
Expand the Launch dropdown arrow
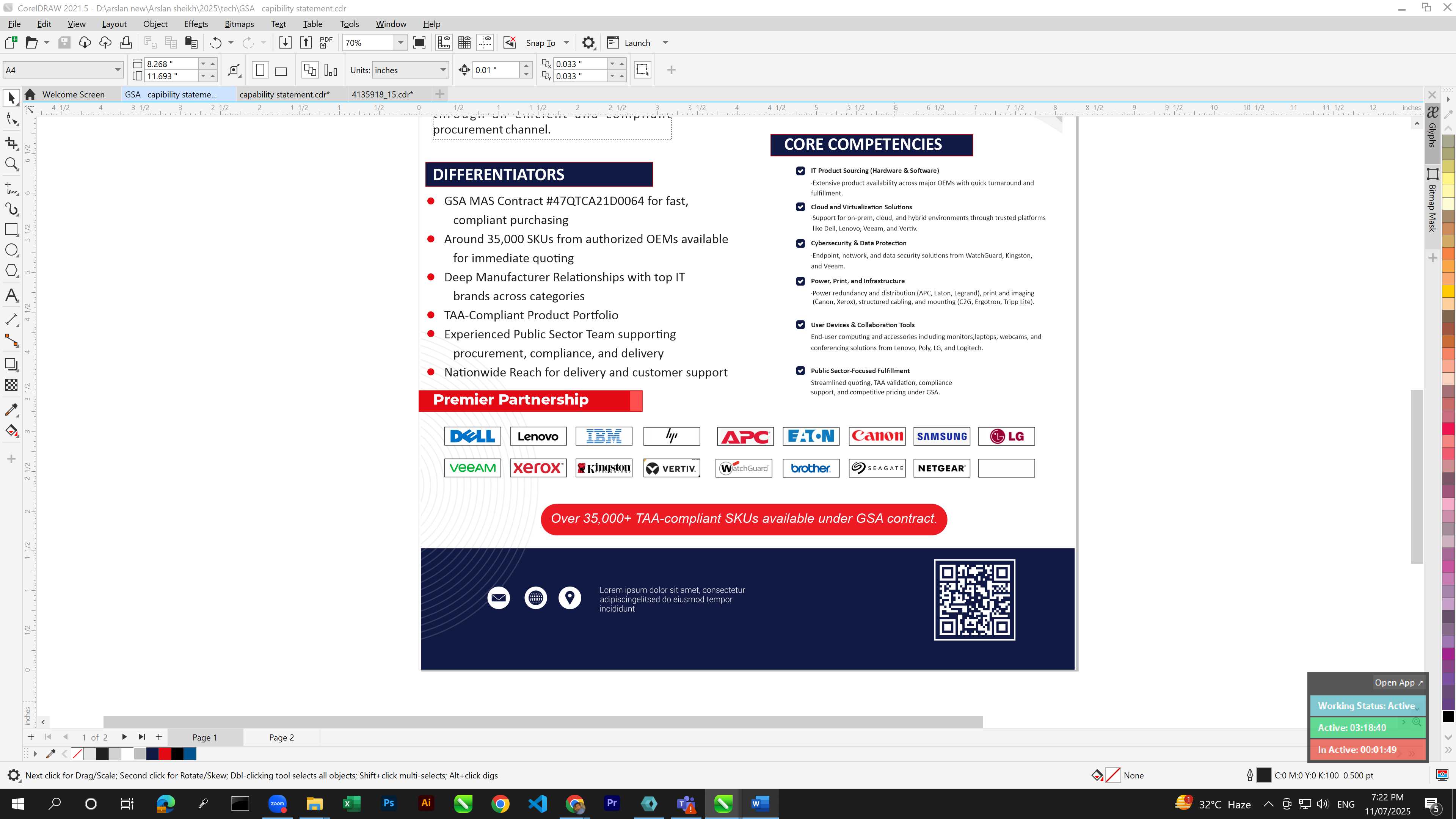tap(665, 42)
